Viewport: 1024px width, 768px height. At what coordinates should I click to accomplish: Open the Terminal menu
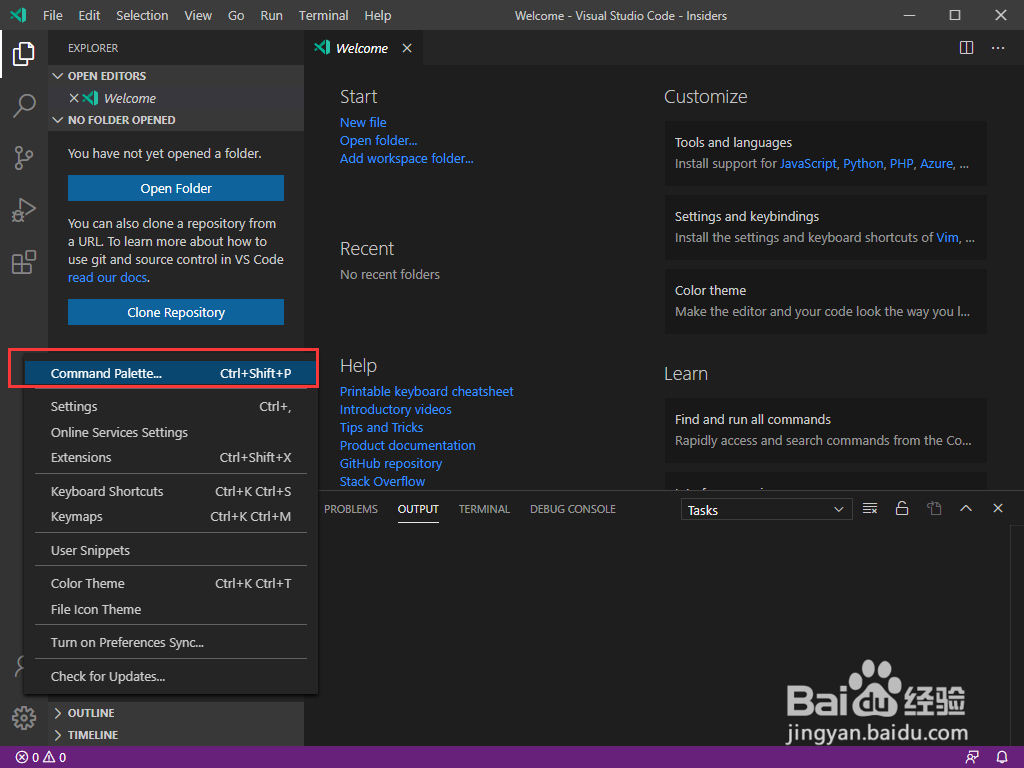click(x=323, y=15)
